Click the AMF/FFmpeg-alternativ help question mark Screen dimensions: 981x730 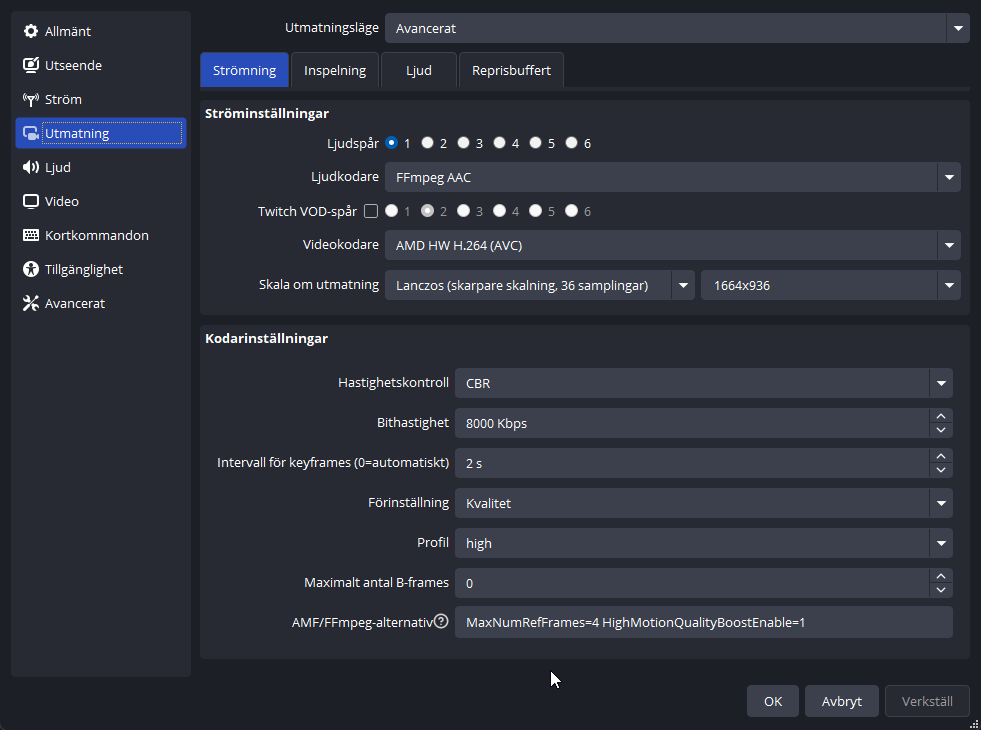pyautogui.click(x=441, y=622)
